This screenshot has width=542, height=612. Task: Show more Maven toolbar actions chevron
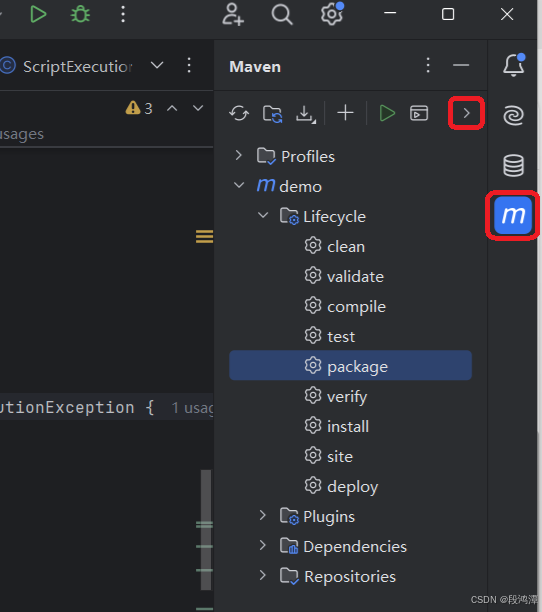(466, 113)
